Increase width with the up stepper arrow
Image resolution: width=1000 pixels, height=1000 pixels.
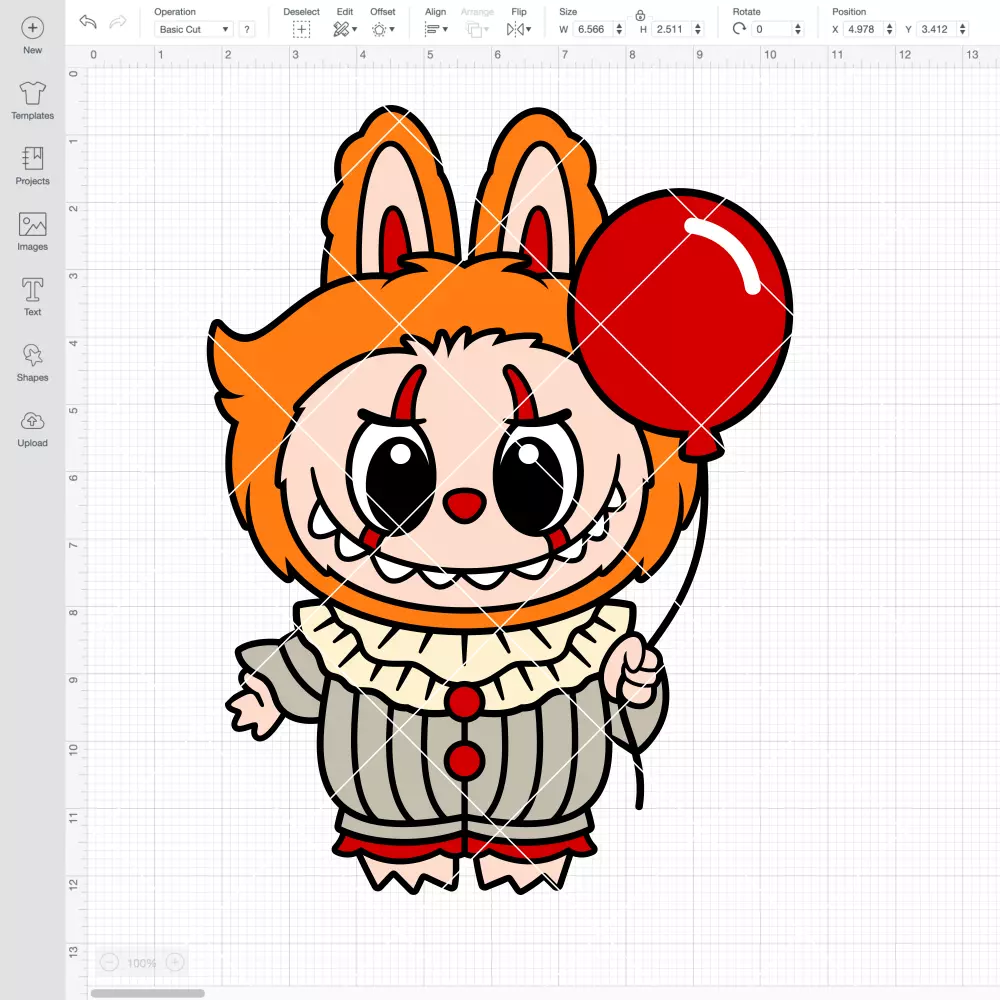[x=619, y=26]
